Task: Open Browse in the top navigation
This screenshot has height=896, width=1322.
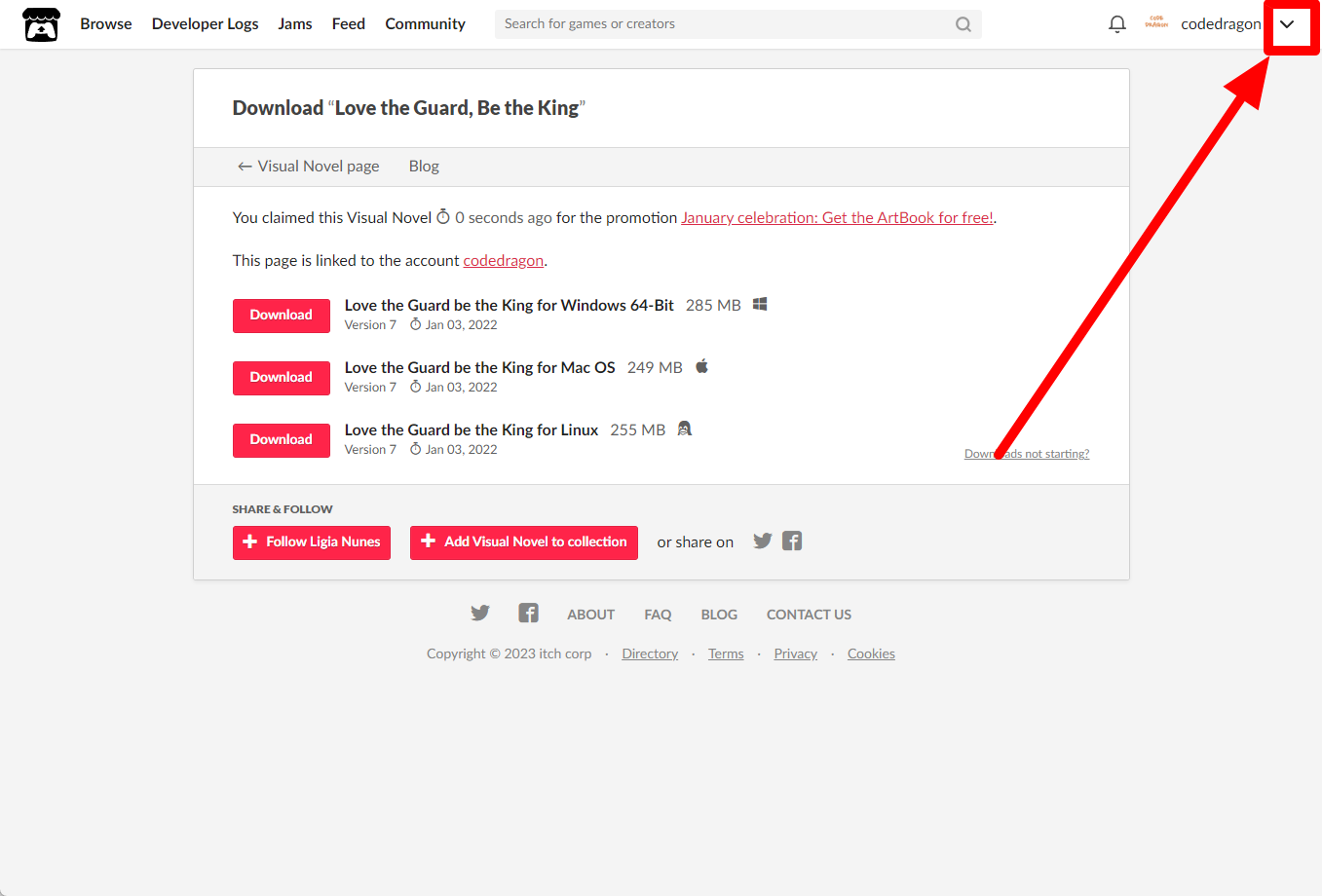Action: coord(106,24)
